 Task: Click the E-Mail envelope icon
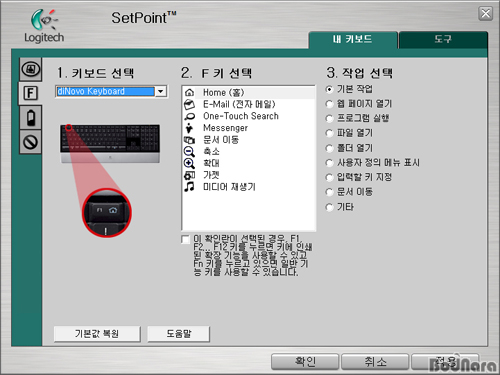[x=189, y=104]
